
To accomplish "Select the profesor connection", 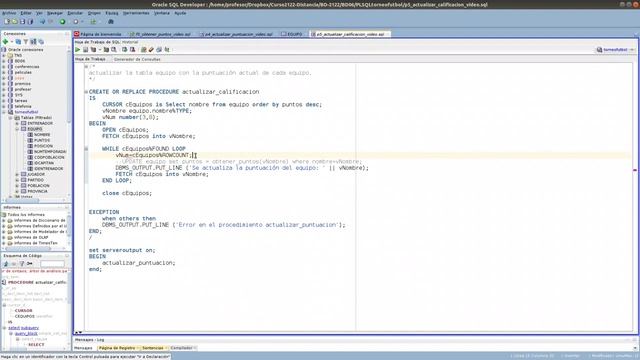I will (23, 89).
